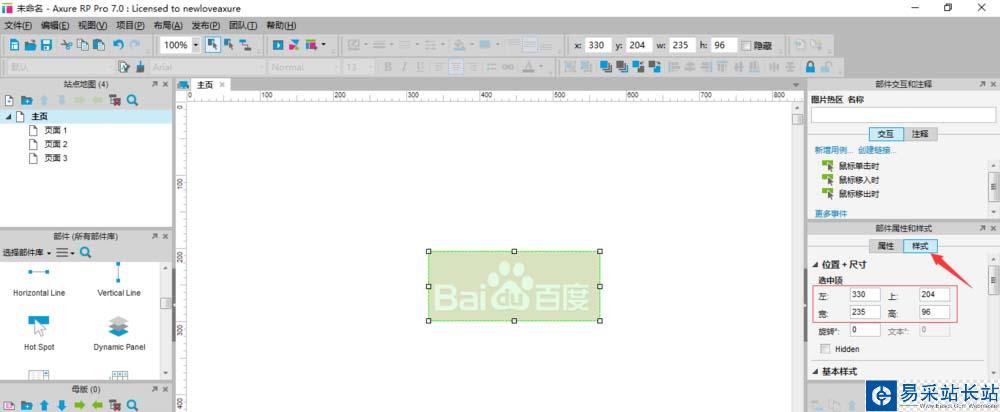Select the Hot Spot widget
Screen dimensions: 1000x412
coord(39,333)
